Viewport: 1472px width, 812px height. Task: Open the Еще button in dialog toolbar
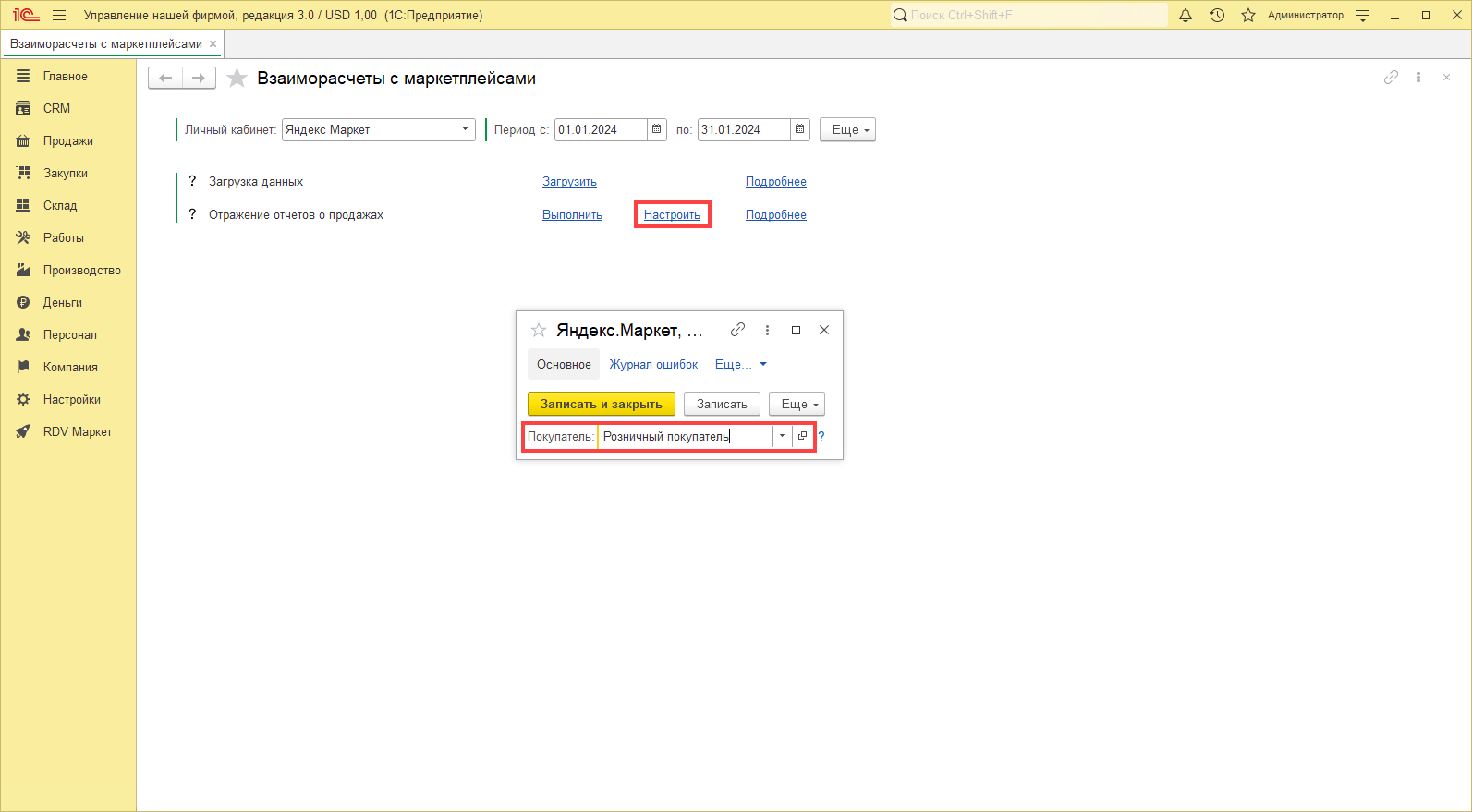[797, 404]
